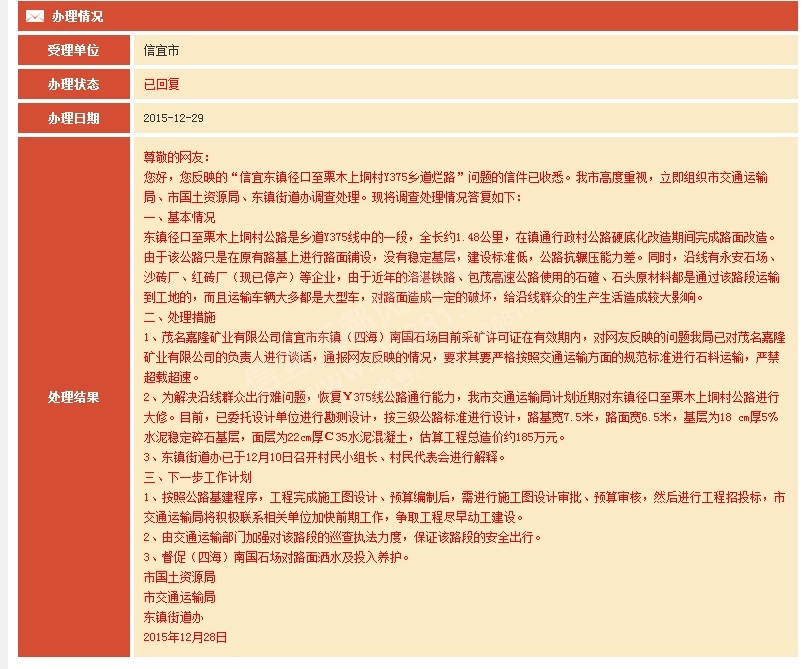This screenshot has height=669, width=807.
Task: Select the 办理状态 label cell
Action: (74, 84)
